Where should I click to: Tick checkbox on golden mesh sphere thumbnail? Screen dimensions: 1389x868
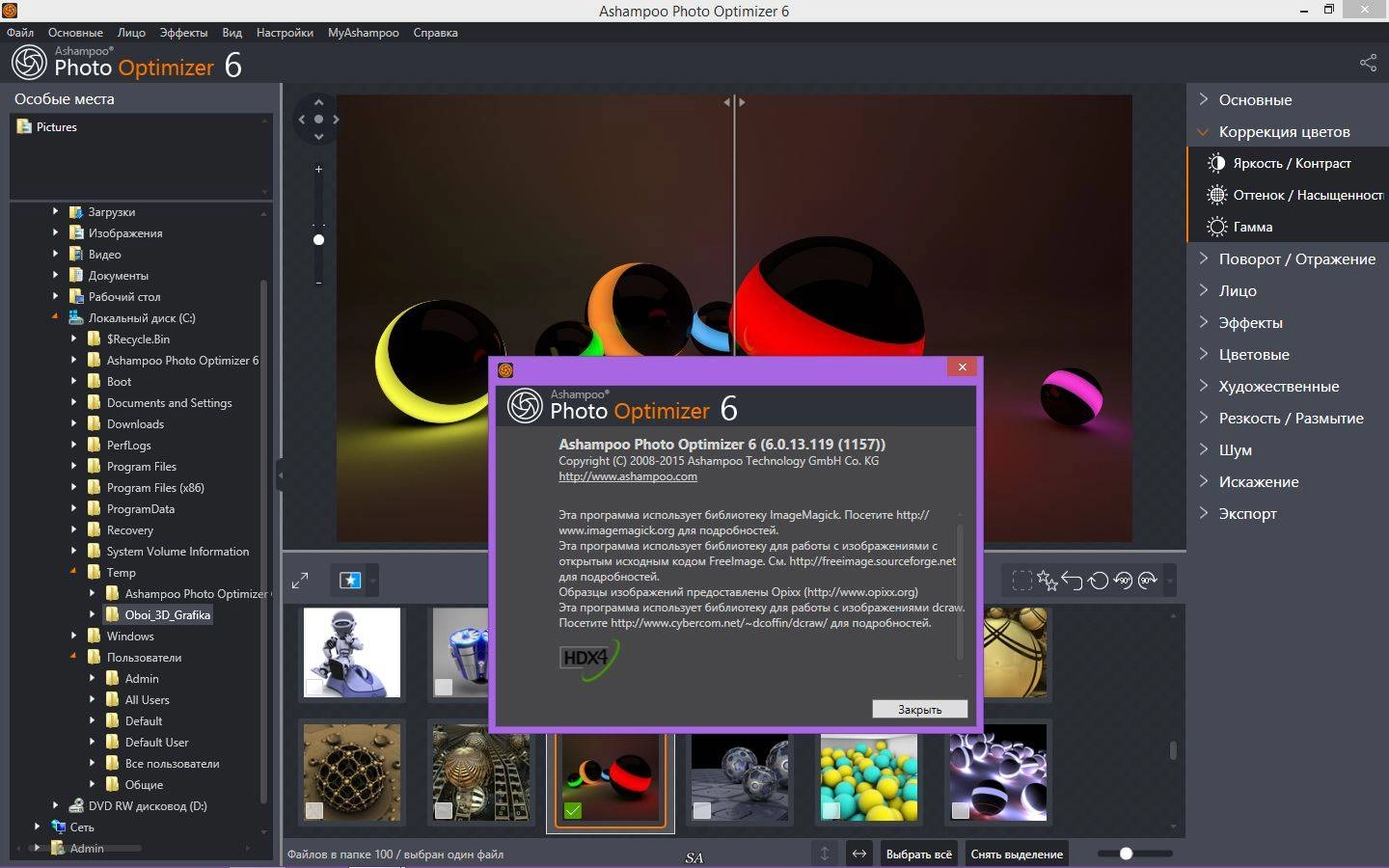[313, 811]
